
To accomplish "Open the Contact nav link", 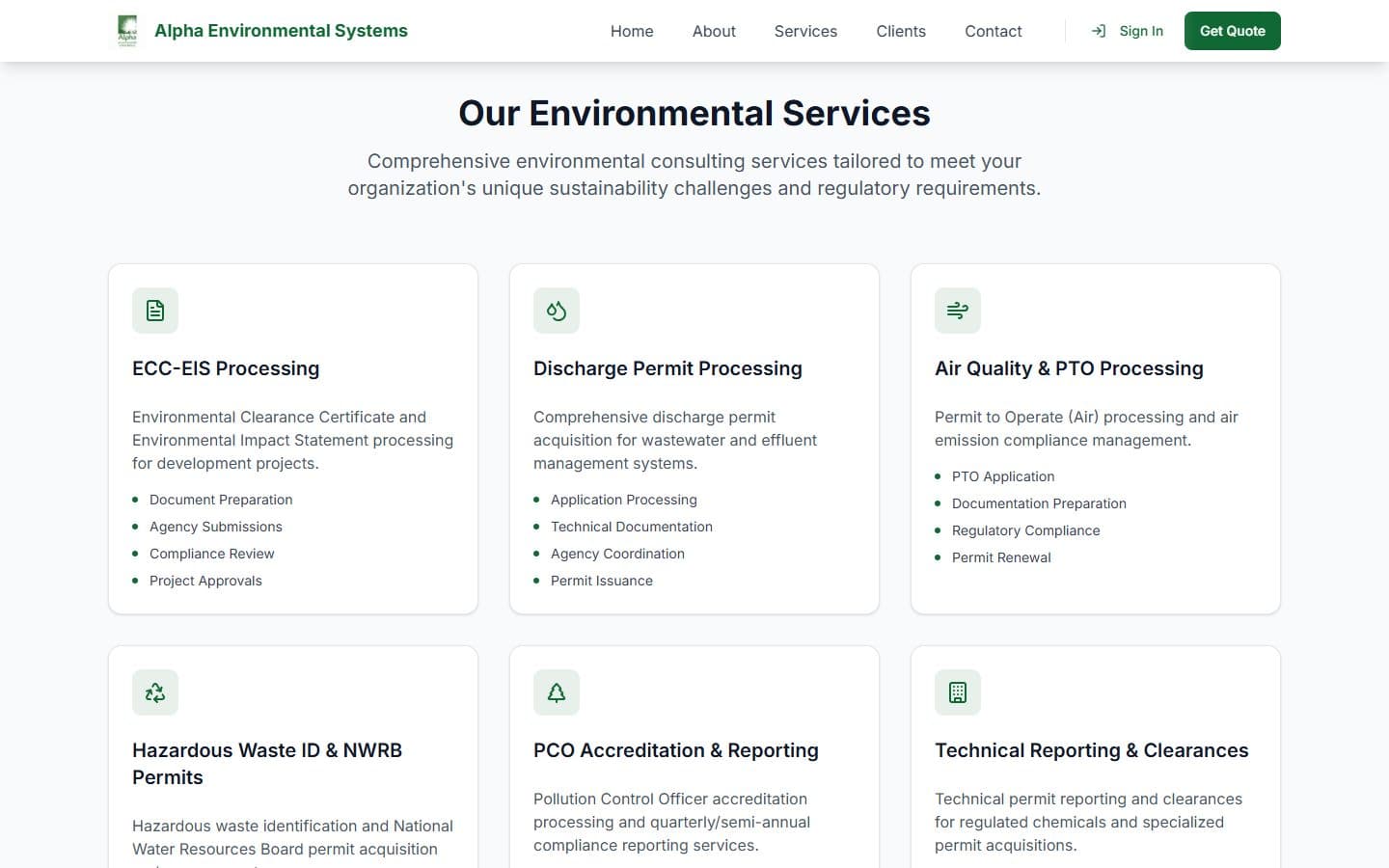I will click(994, 31).
